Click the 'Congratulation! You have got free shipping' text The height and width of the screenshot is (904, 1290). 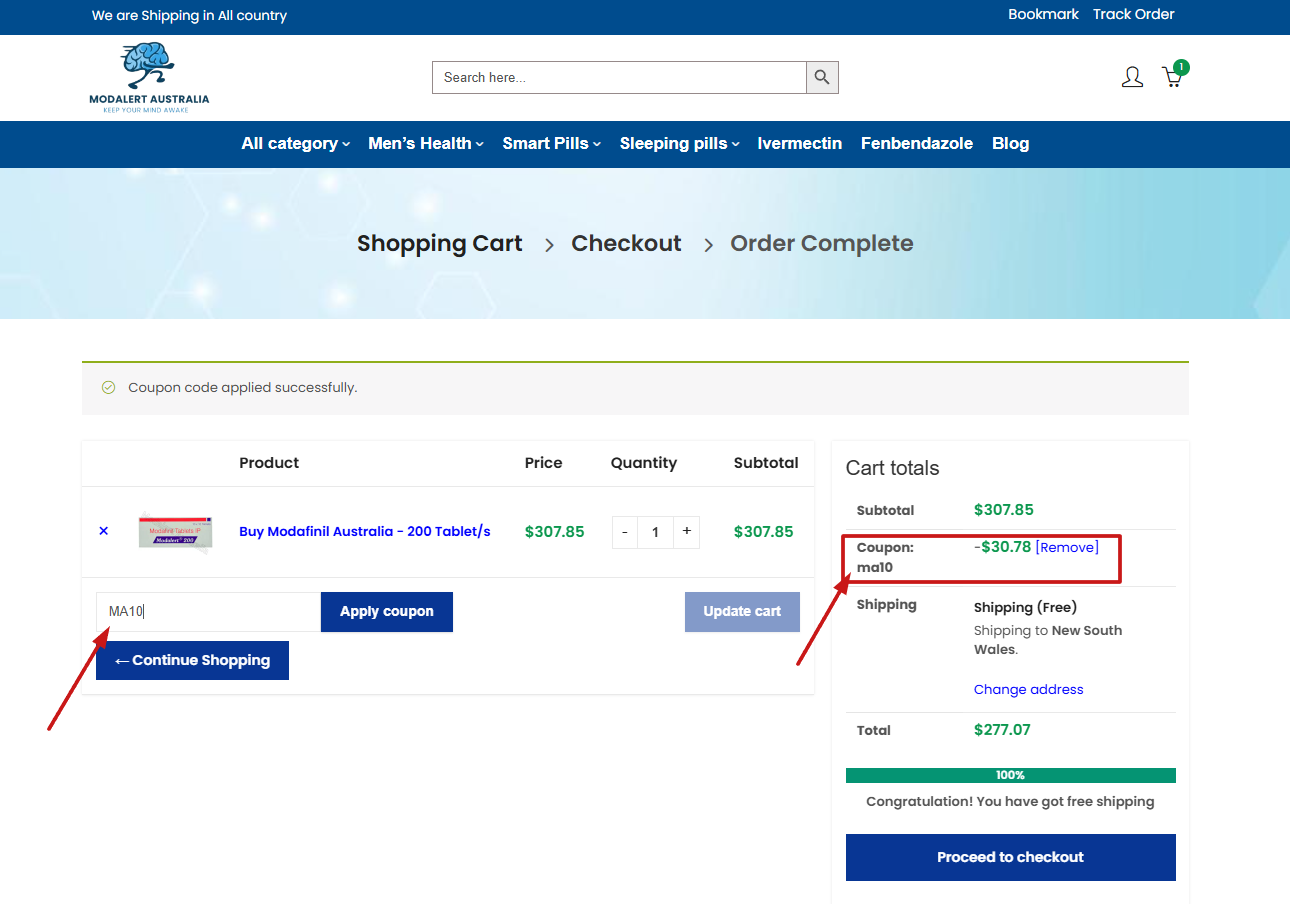(x=1010, y=801)
